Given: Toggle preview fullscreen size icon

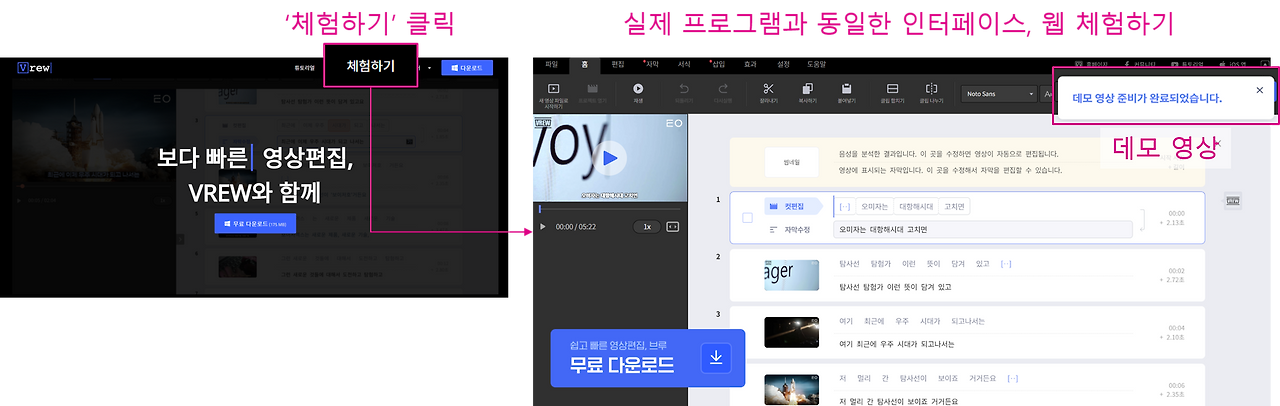Looking at the screenshot, I should [673, 227].
